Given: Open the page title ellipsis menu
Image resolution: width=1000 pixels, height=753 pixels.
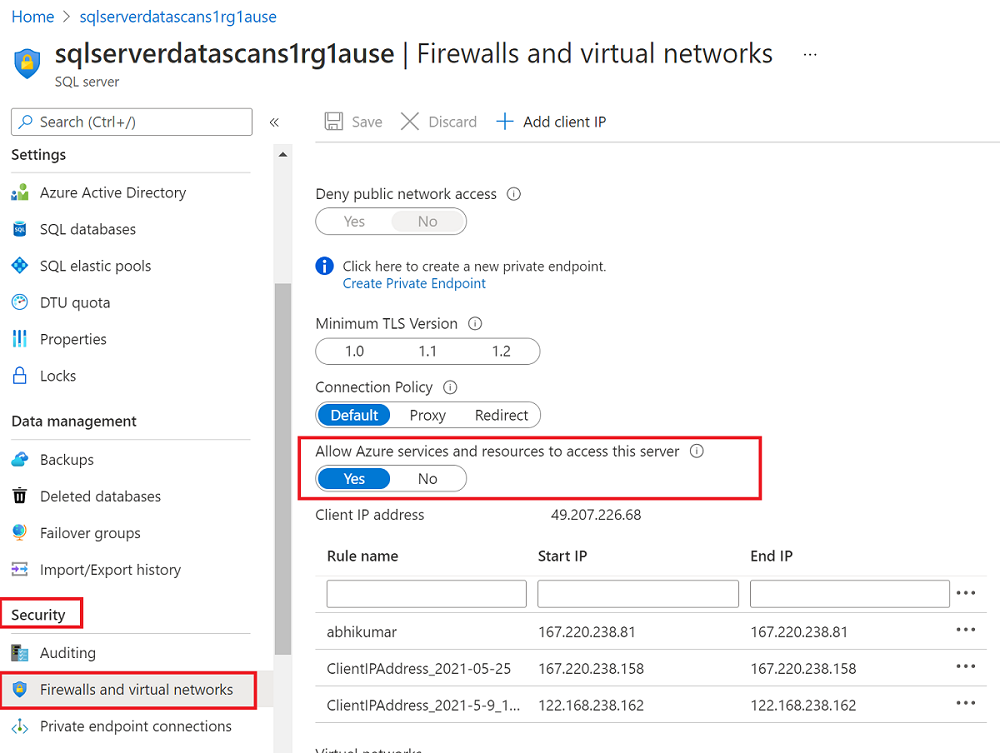Looking at the screenshot, I should tap(808, 55).
